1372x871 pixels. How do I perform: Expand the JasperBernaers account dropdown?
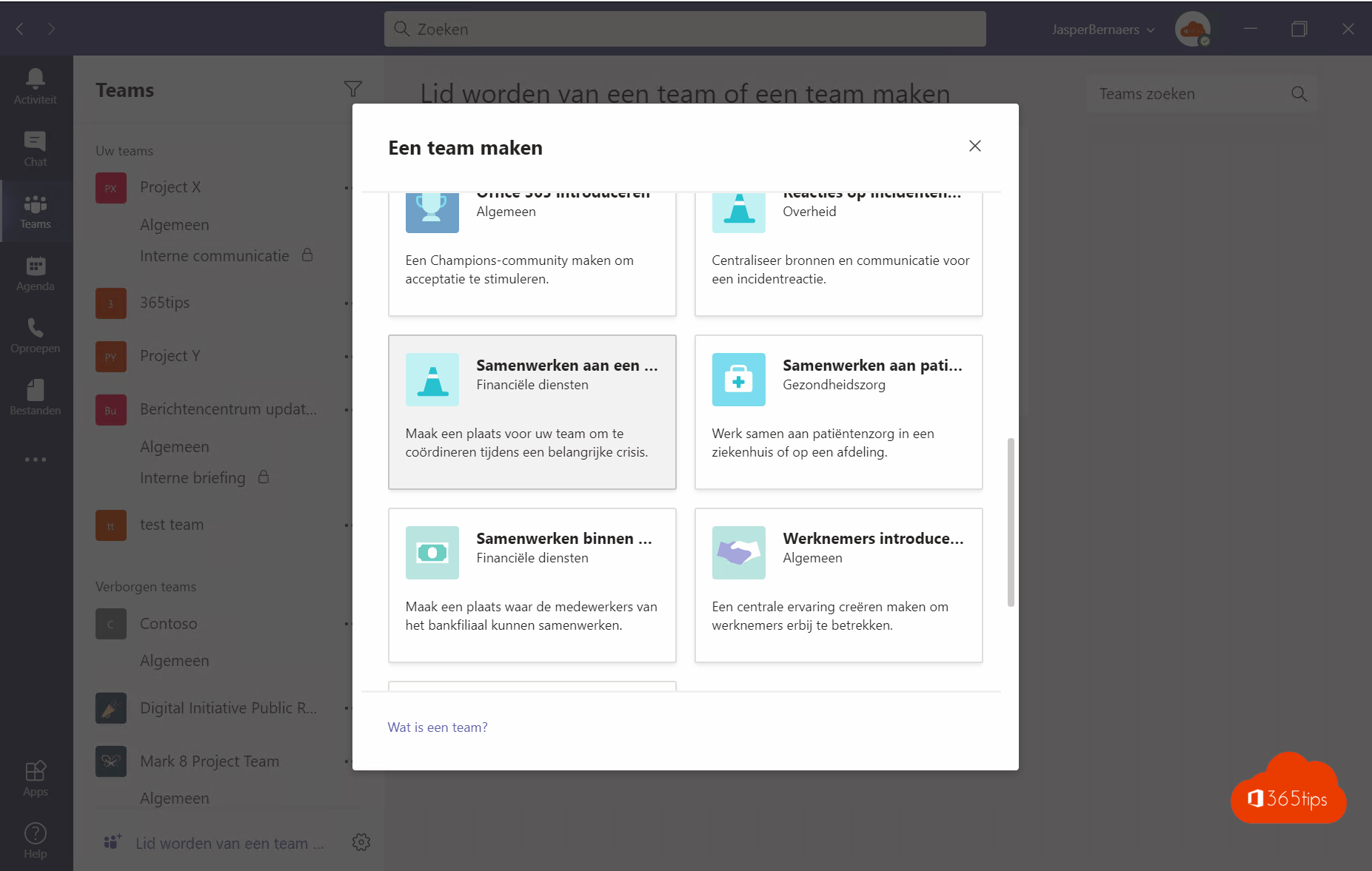coord(1102,29)
